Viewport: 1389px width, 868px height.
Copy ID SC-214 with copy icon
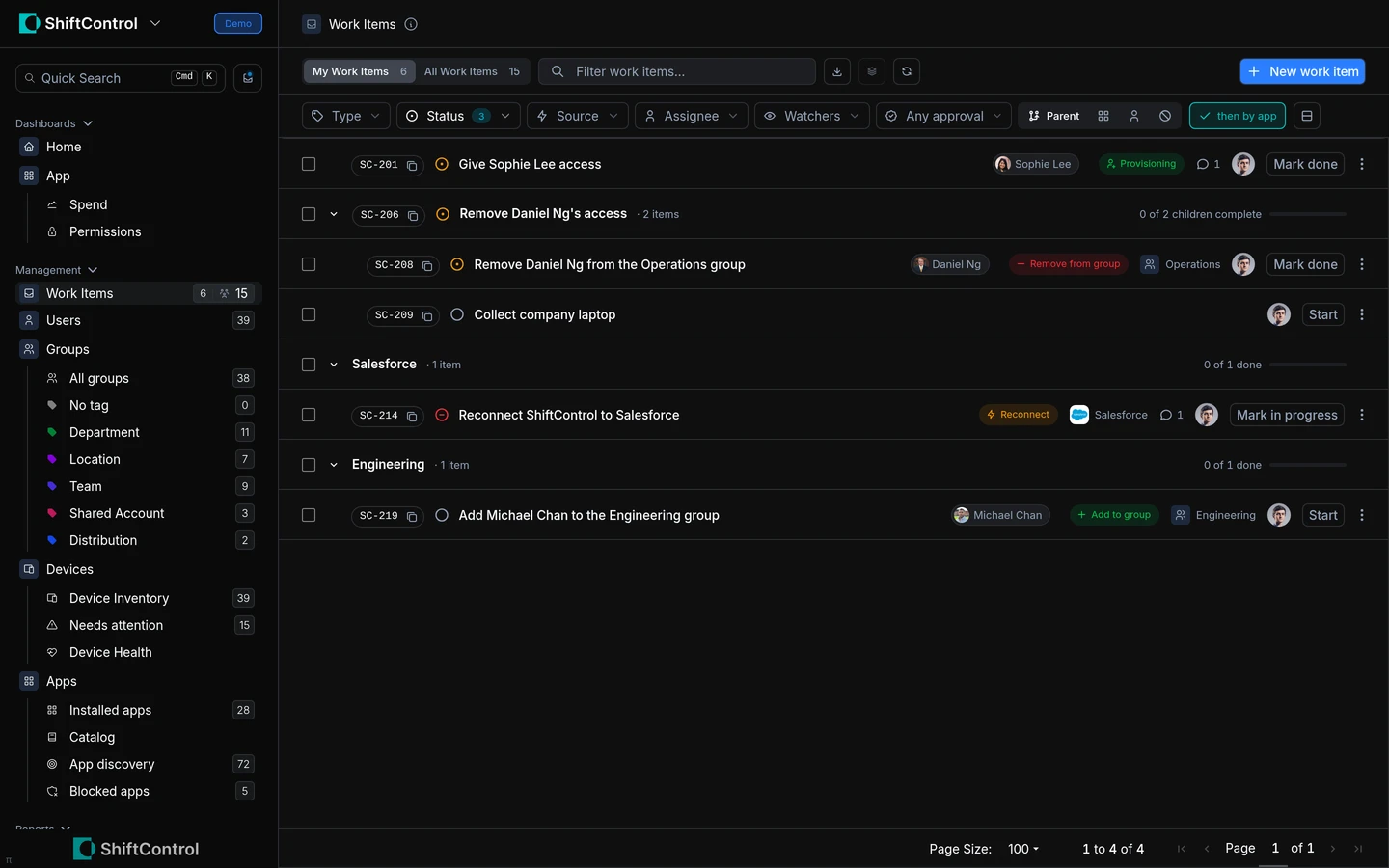point(412,416)
